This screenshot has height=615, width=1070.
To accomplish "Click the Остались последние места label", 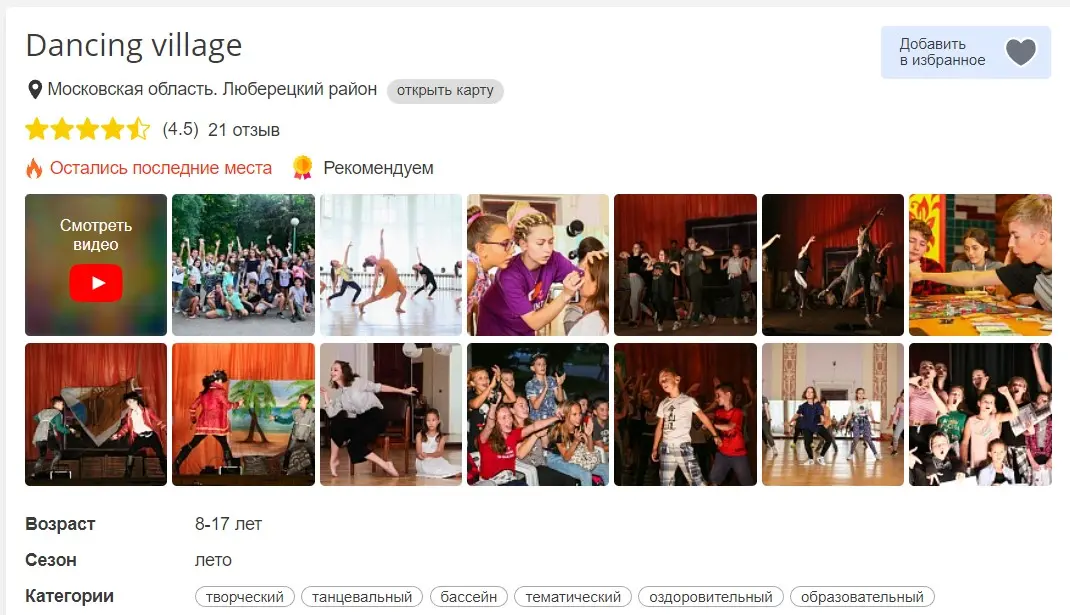I will [161, 168].
